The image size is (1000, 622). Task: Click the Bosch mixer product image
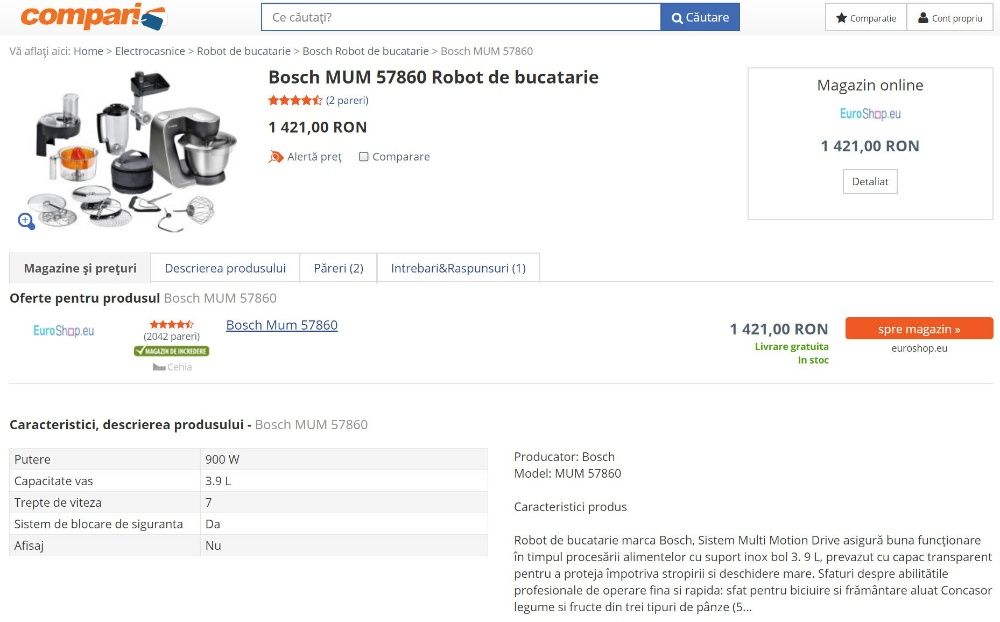pos(130,150)
